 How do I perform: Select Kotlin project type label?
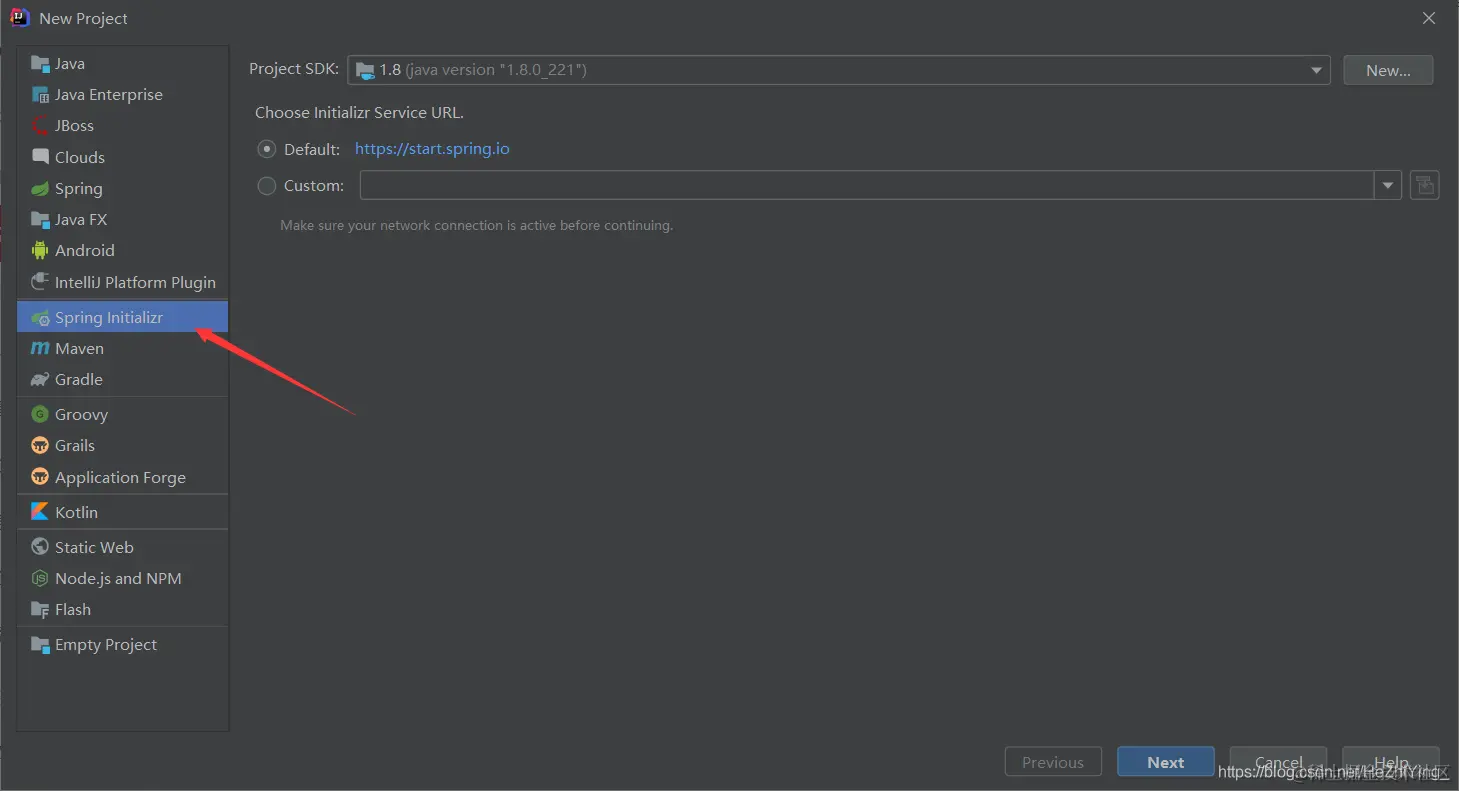pos(77,512)
